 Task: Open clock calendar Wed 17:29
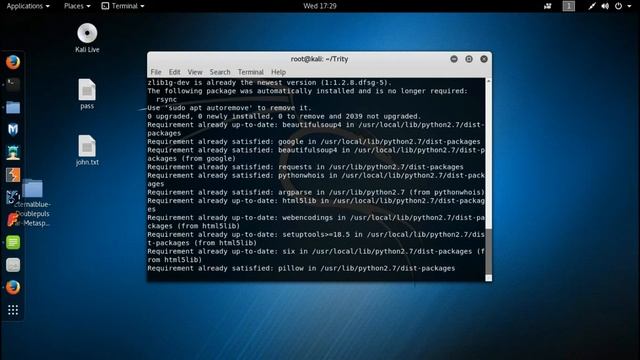(x=320, y=6)
